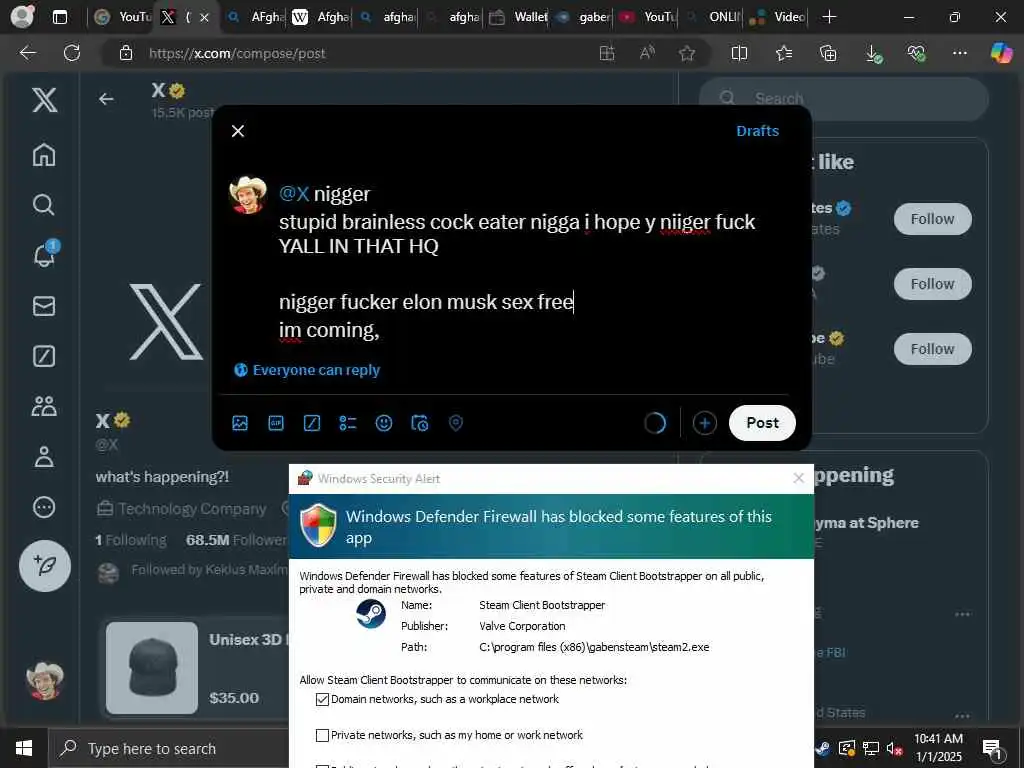Screen dimensions: 1024x768
Task: Open the Windows Start menu
Action: (24, 748)
